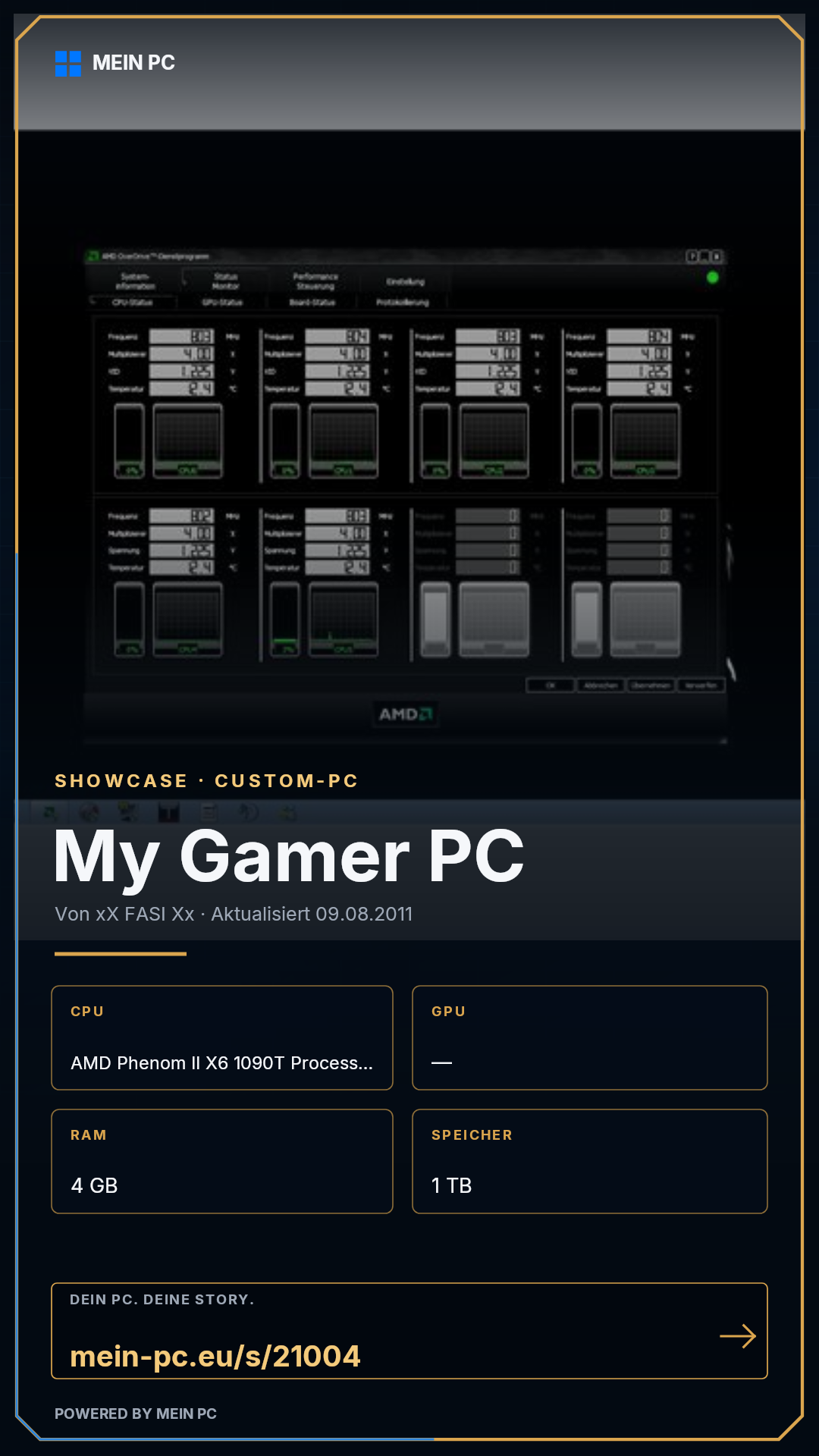
Task: Click the CPU1 usage graph
Action: pyautogui.click(x=344, y=441)
